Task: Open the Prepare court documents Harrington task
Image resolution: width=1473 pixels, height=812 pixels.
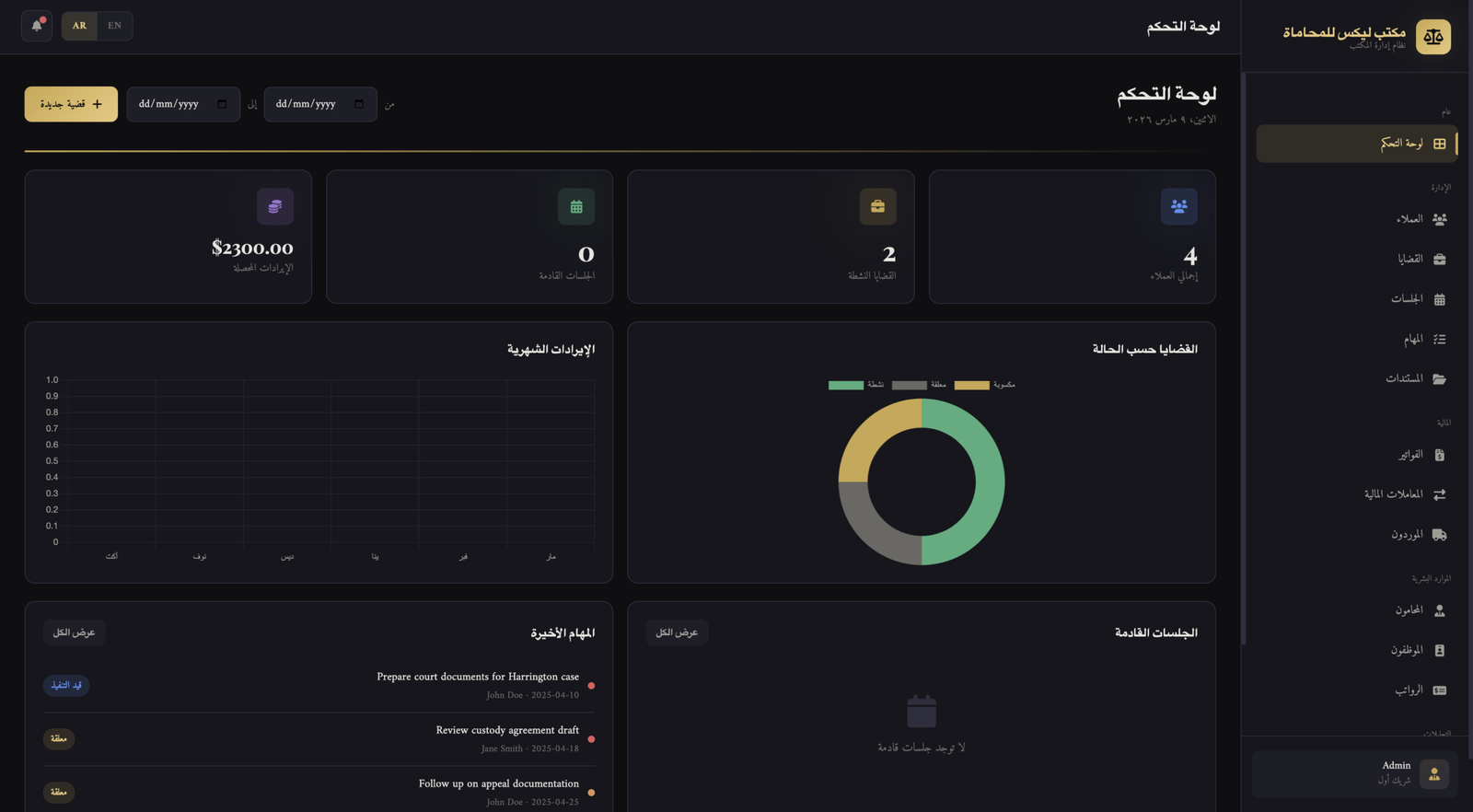Action: pyautogui.click(x=478, y=677)
